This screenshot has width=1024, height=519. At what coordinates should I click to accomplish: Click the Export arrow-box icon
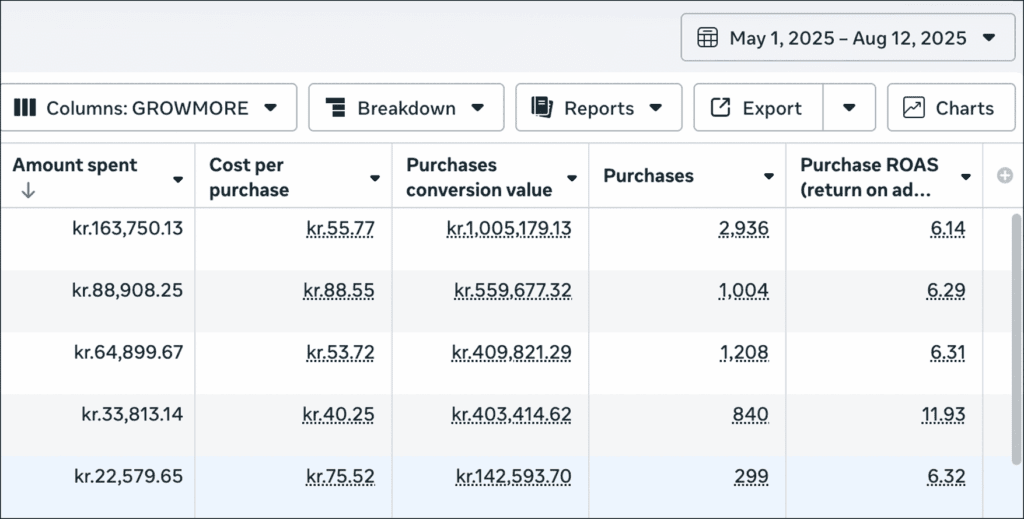(x=720, y=108)
